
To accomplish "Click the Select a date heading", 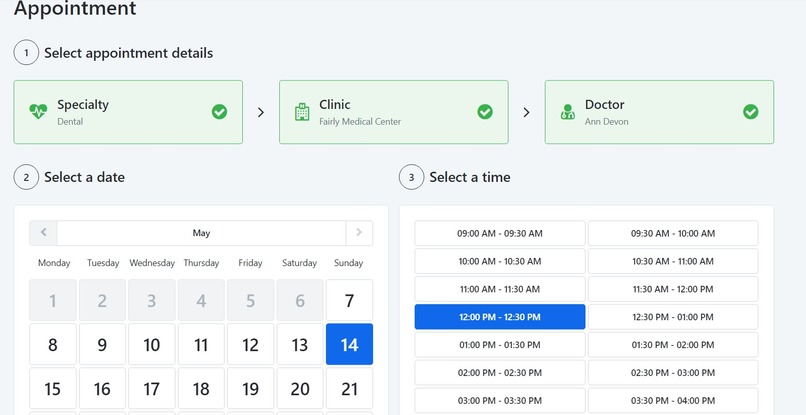I will coord(84,177).
